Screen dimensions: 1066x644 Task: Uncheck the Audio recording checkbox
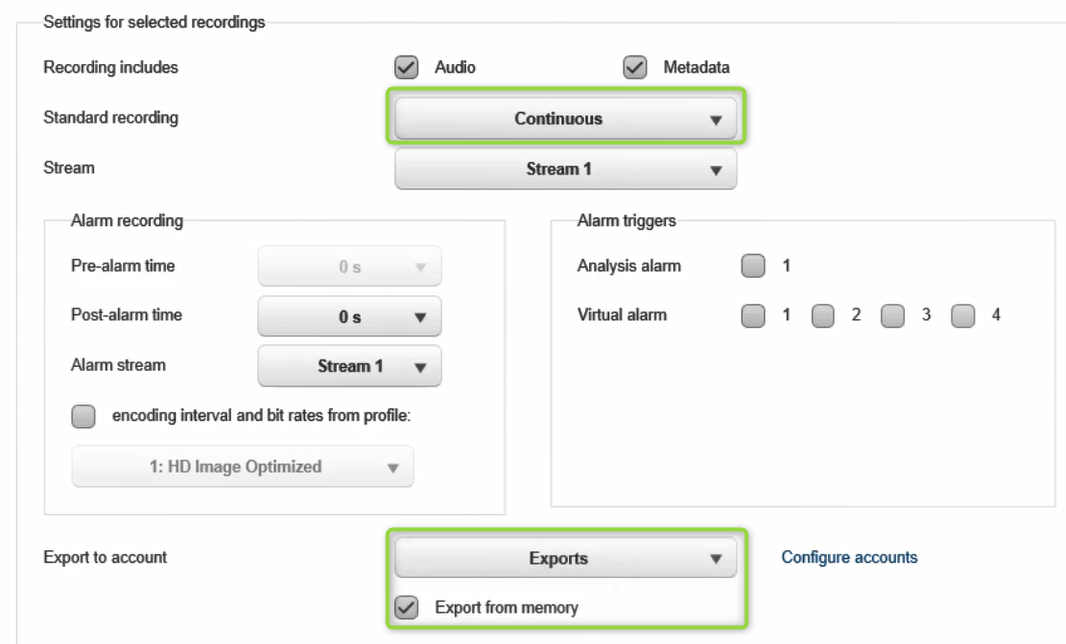tap(406, 68)
